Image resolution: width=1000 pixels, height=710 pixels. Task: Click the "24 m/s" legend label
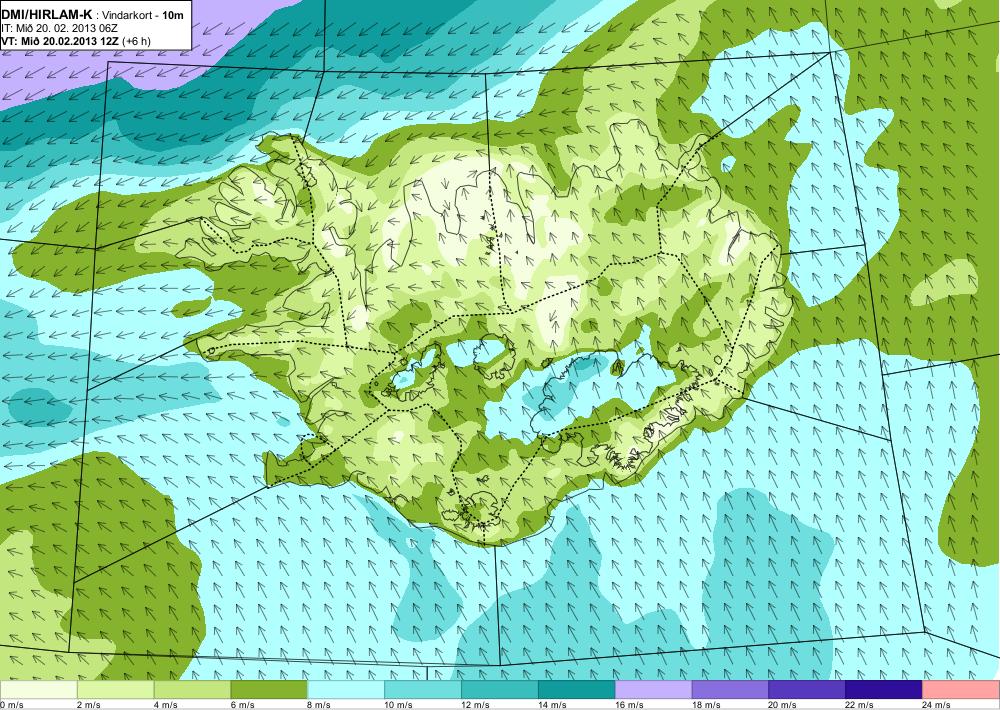pyautogui.click(x=937, y=705)
